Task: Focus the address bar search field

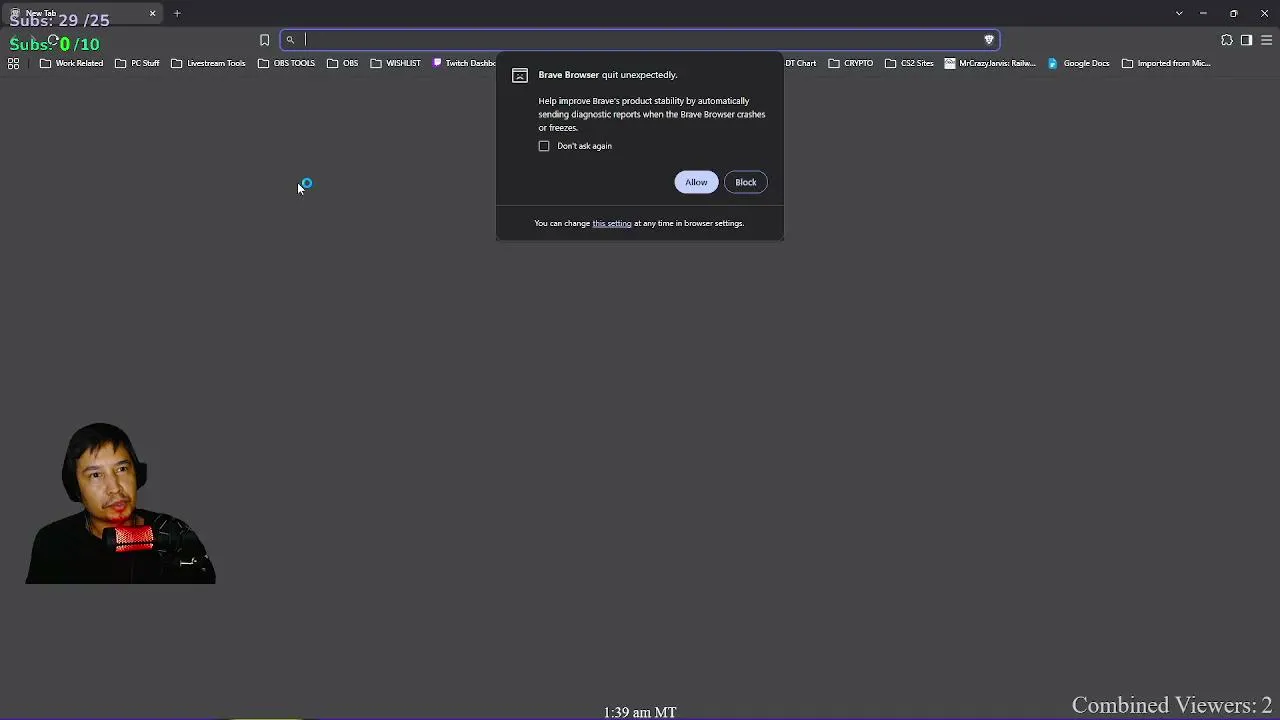Action: coord(640,40)
